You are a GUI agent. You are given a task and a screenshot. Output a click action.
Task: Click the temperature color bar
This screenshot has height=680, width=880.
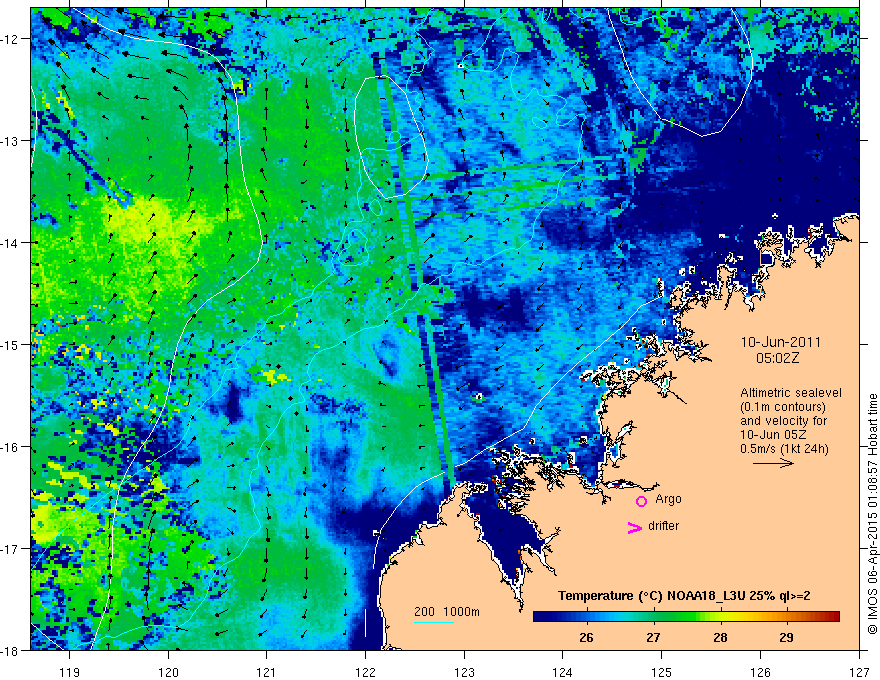click(686, 616)
